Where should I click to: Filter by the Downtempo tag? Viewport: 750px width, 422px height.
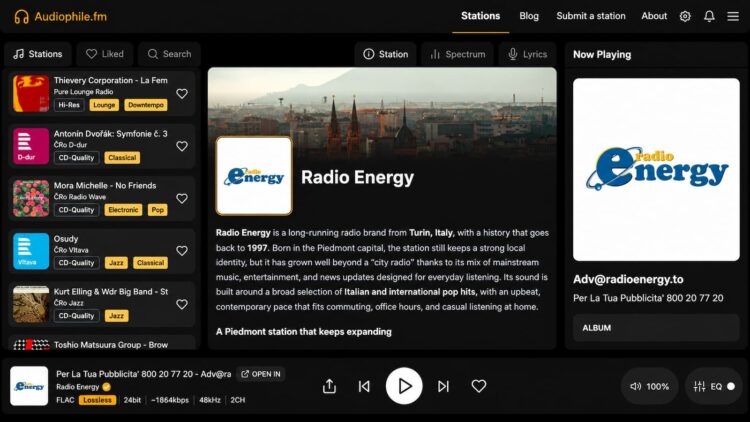pos(146,105)
